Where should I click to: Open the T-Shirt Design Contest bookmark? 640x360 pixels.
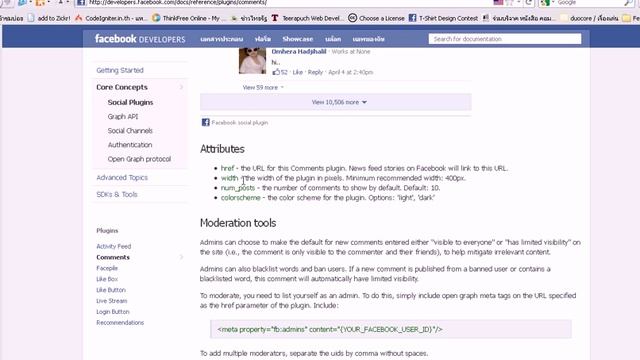[443, 18]
